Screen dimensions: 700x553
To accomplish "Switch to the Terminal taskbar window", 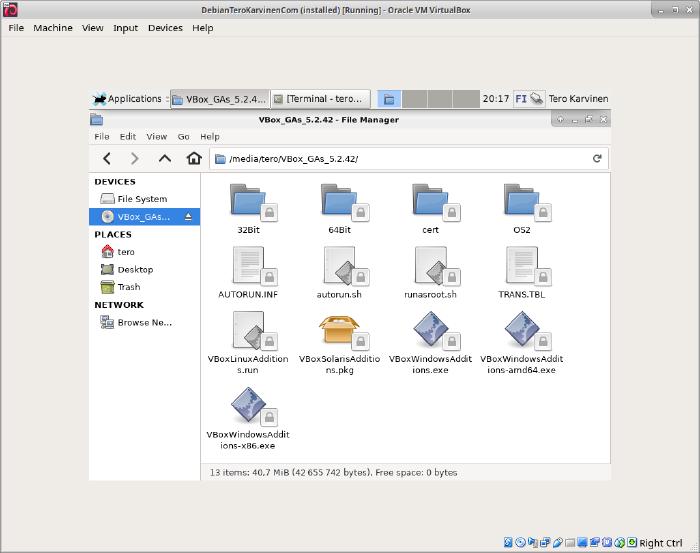I will (321, 99).
